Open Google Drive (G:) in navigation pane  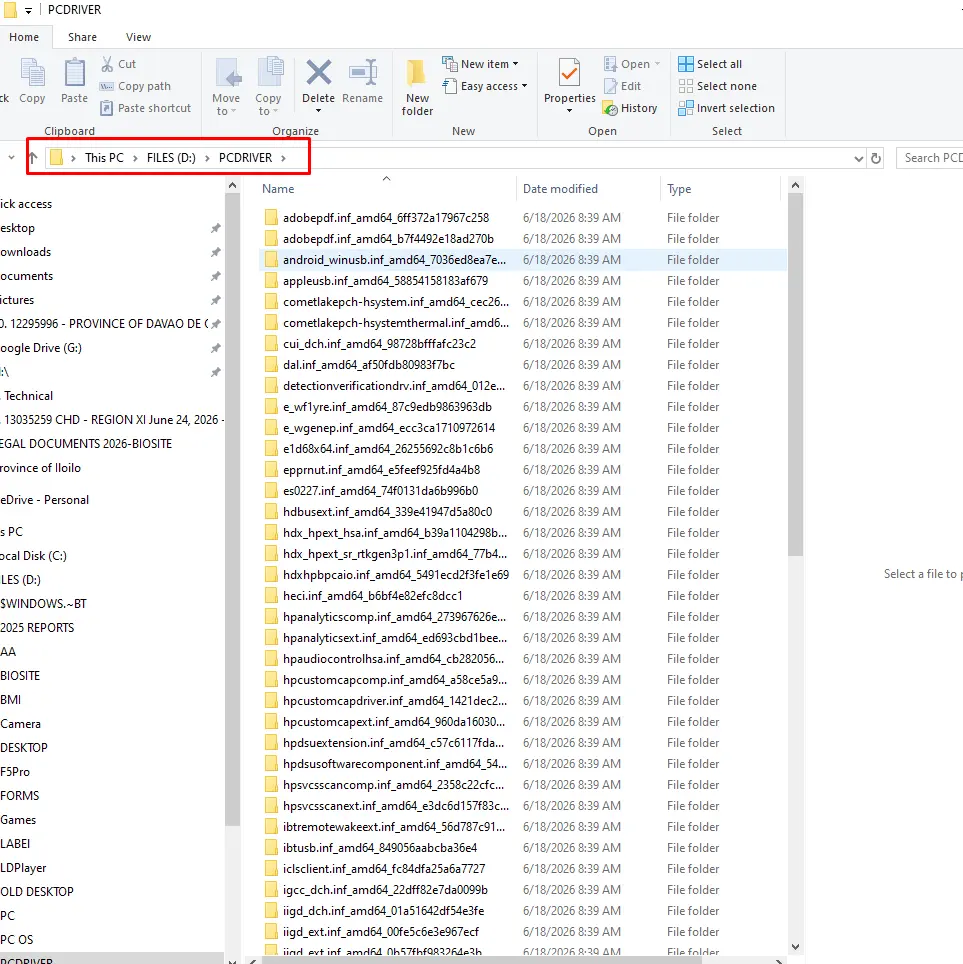41,348
